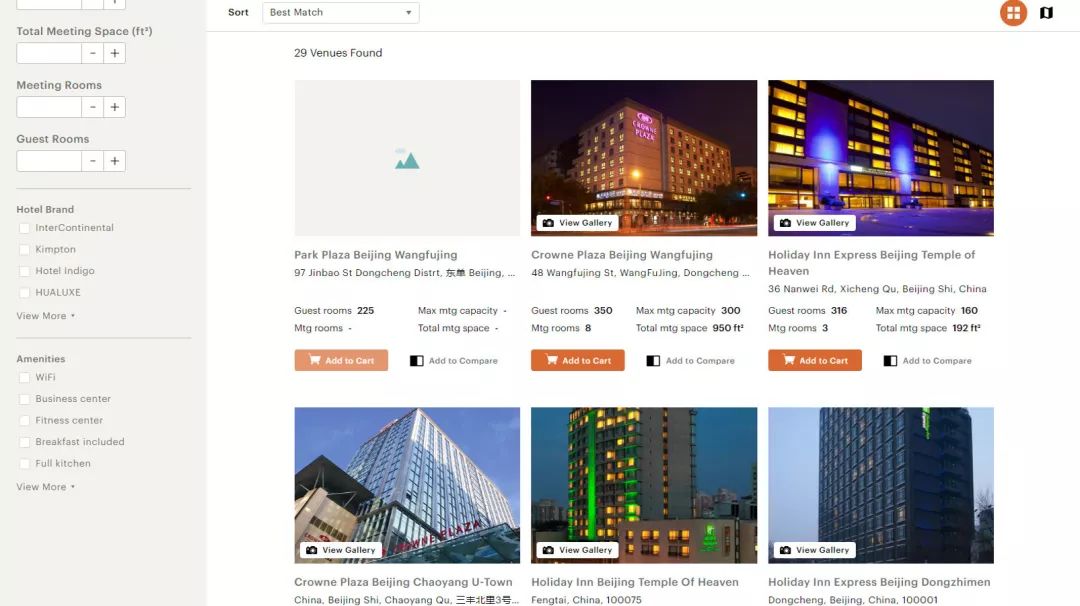Toggle Add to Compare for Park Plaza Beijing Wangfujing
The image size is (1080, 606).
click(454, 361)
